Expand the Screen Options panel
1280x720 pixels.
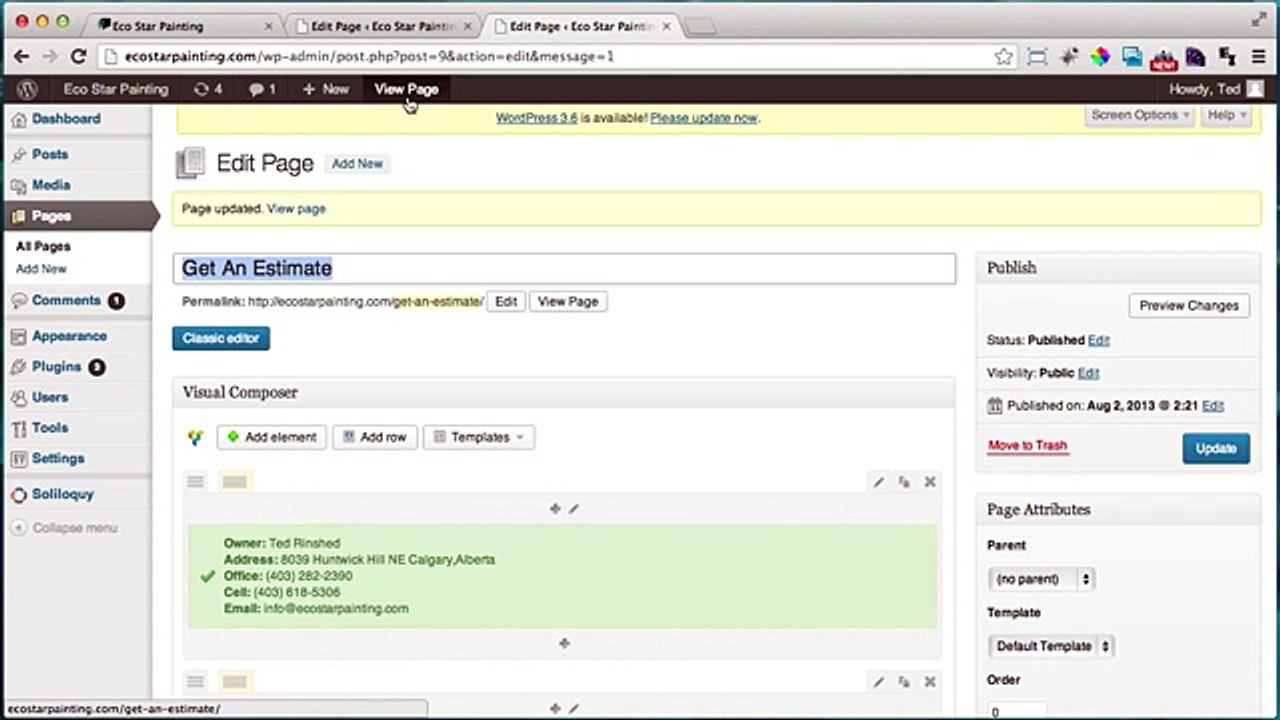(1140, 115)
